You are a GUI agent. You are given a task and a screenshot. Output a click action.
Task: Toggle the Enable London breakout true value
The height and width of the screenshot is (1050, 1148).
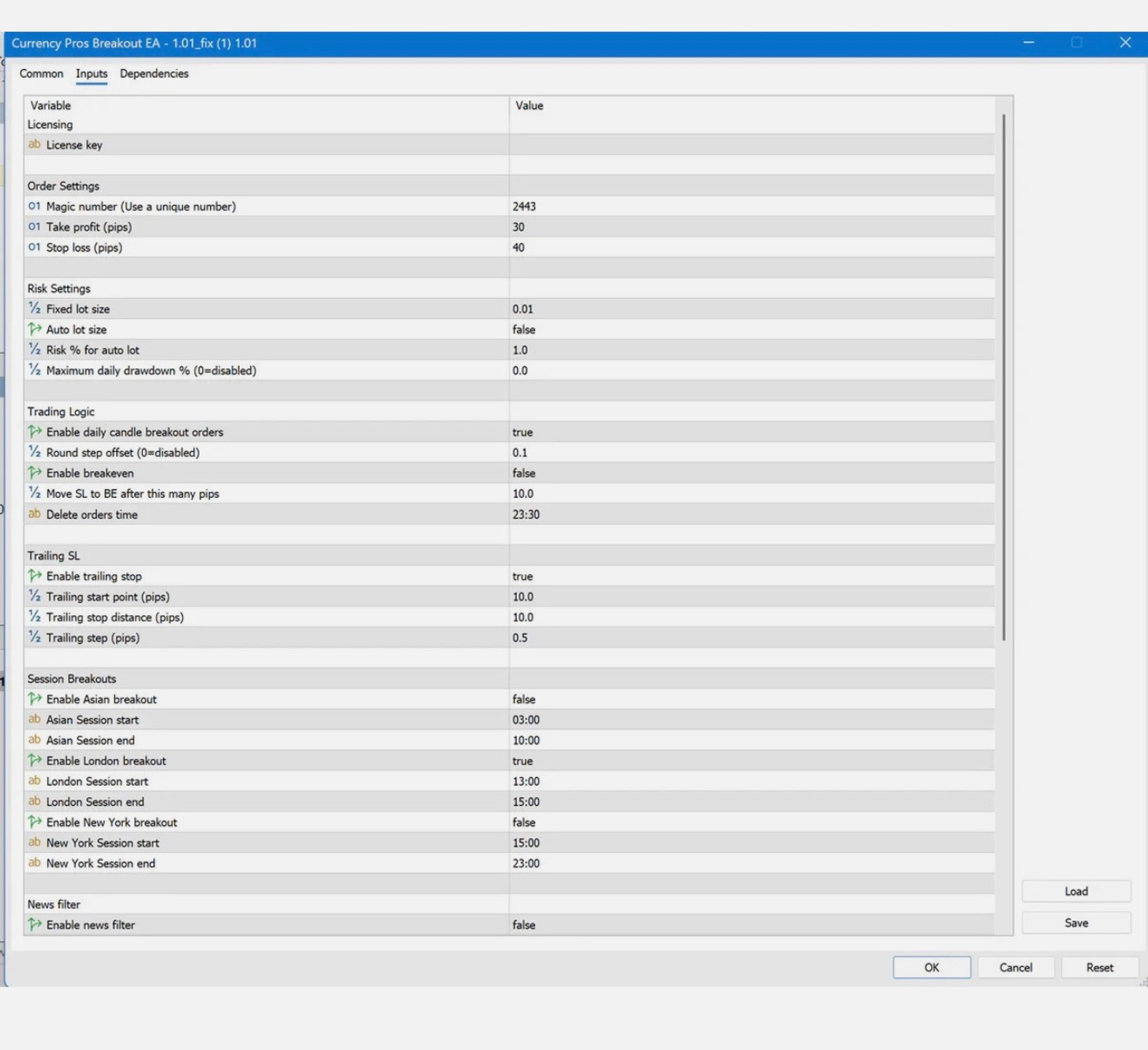pyautogui.click(x=751, y=761)
